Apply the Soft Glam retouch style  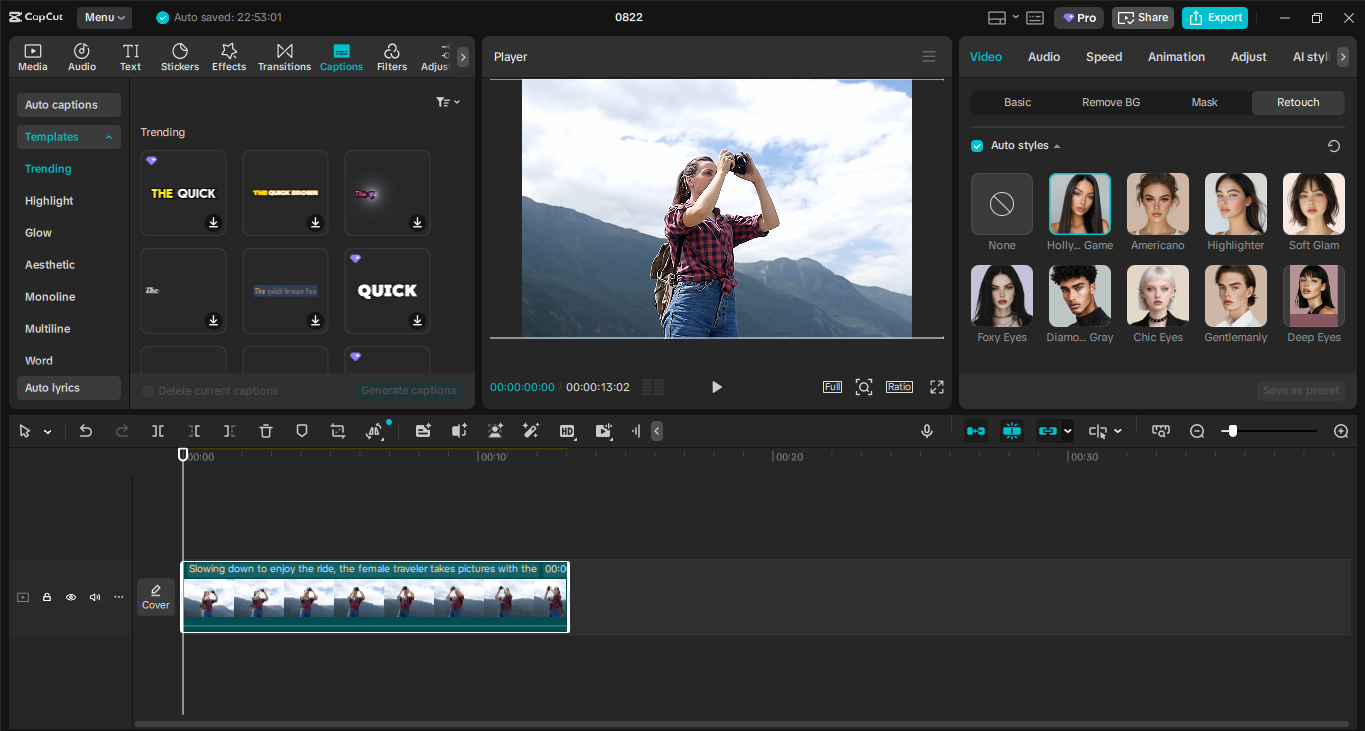pyautogui.click(x=1313, y=204)
